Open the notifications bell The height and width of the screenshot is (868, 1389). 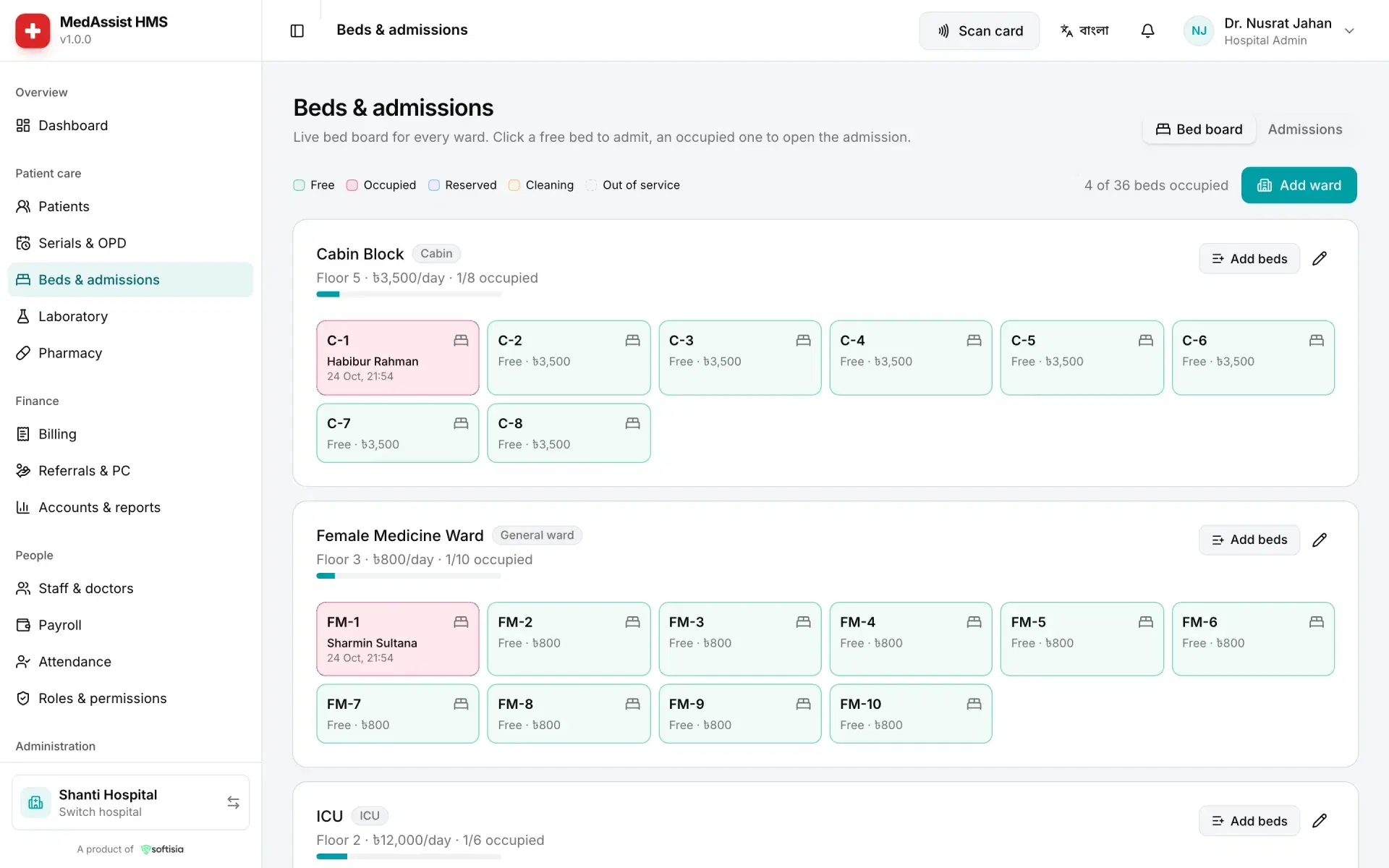click(1147, 30)
